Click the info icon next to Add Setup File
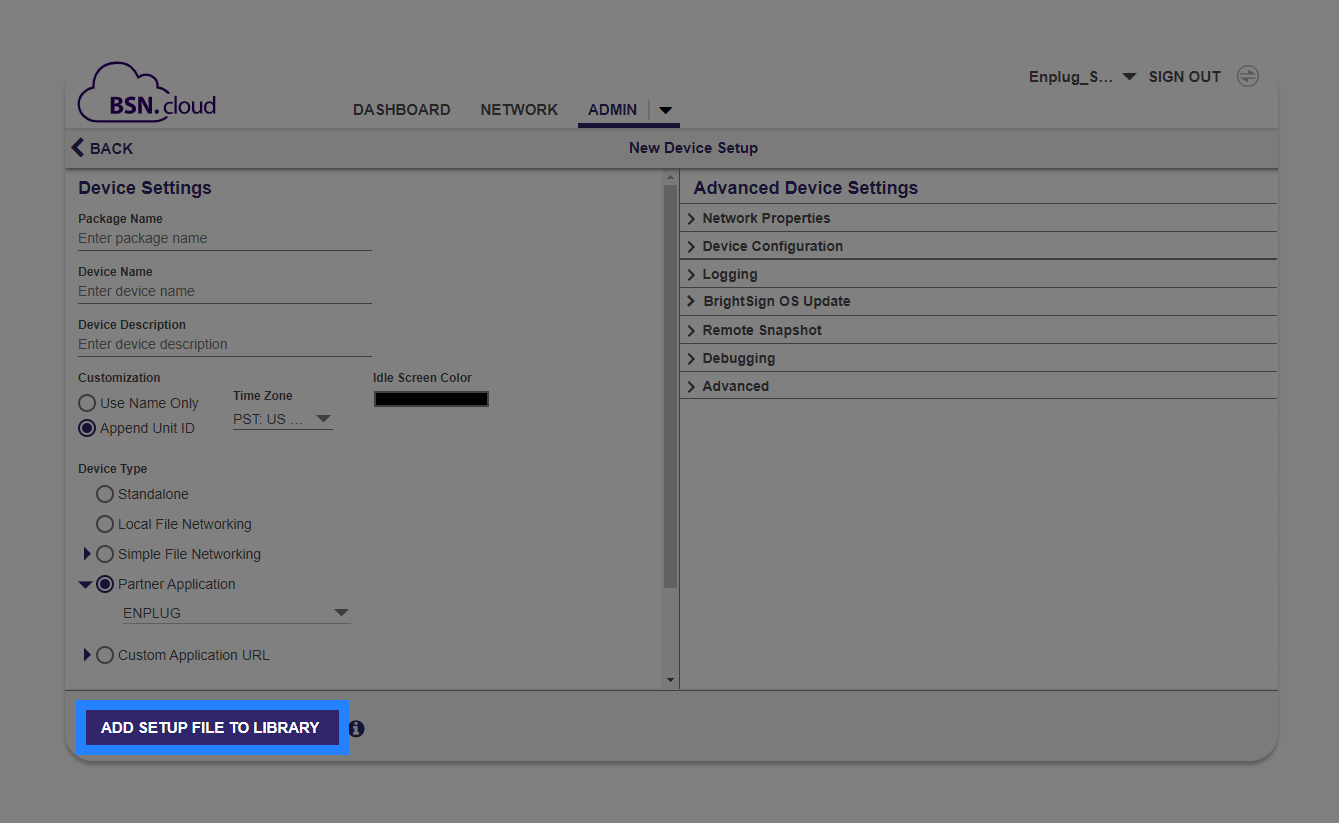1339x823 pixels. click(356, 728)
